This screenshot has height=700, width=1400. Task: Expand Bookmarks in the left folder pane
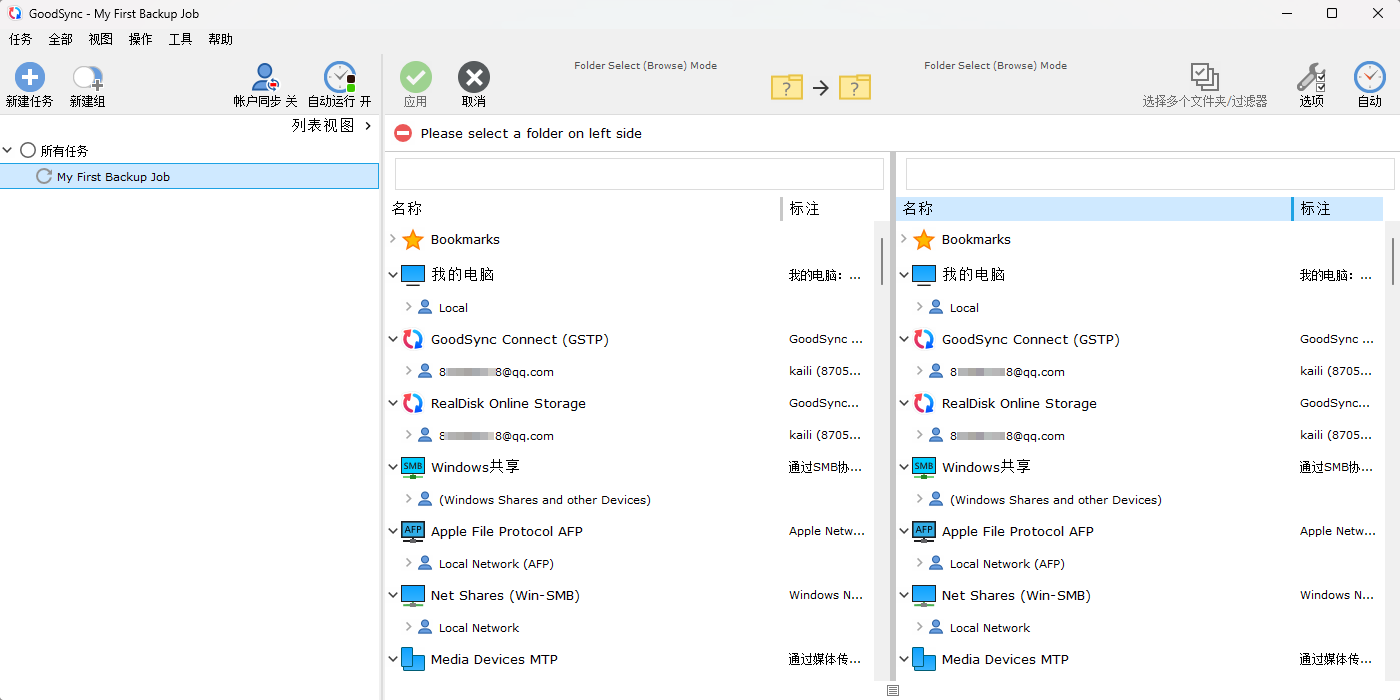(393, 239)
